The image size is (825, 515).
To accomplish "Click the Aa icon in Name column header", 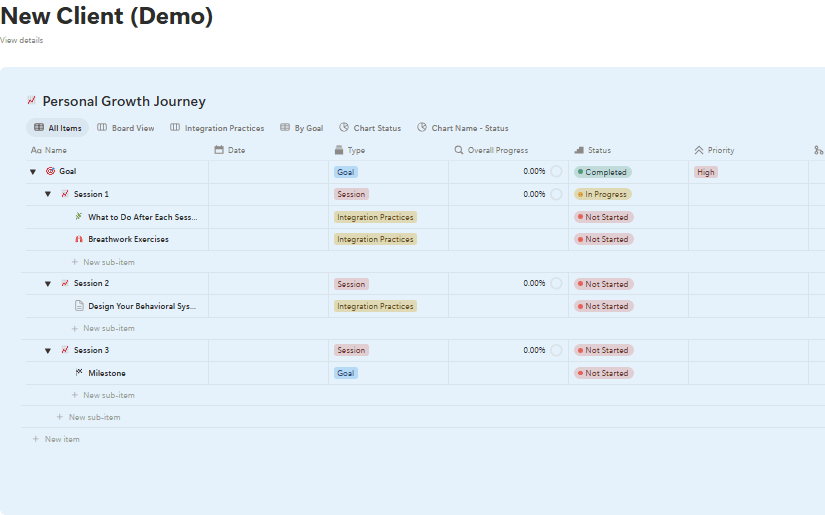I will pos(36,150).
